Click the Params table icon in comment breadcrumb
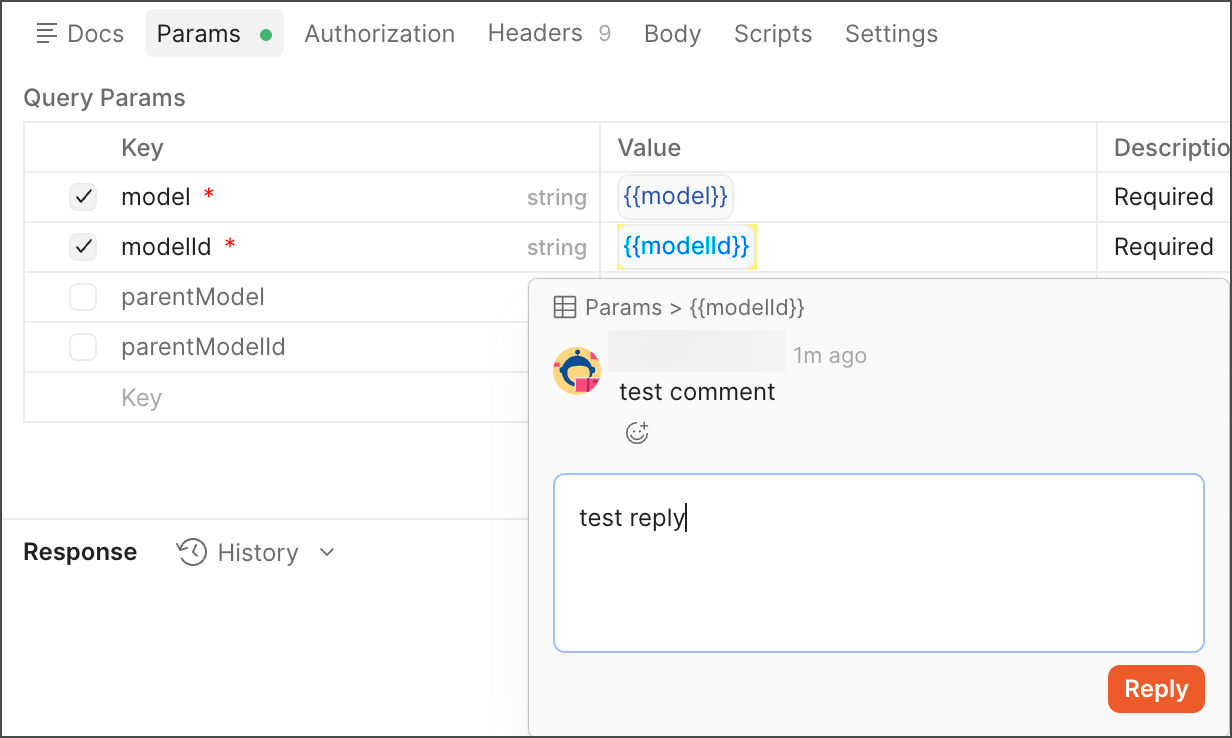 (565, 307)
